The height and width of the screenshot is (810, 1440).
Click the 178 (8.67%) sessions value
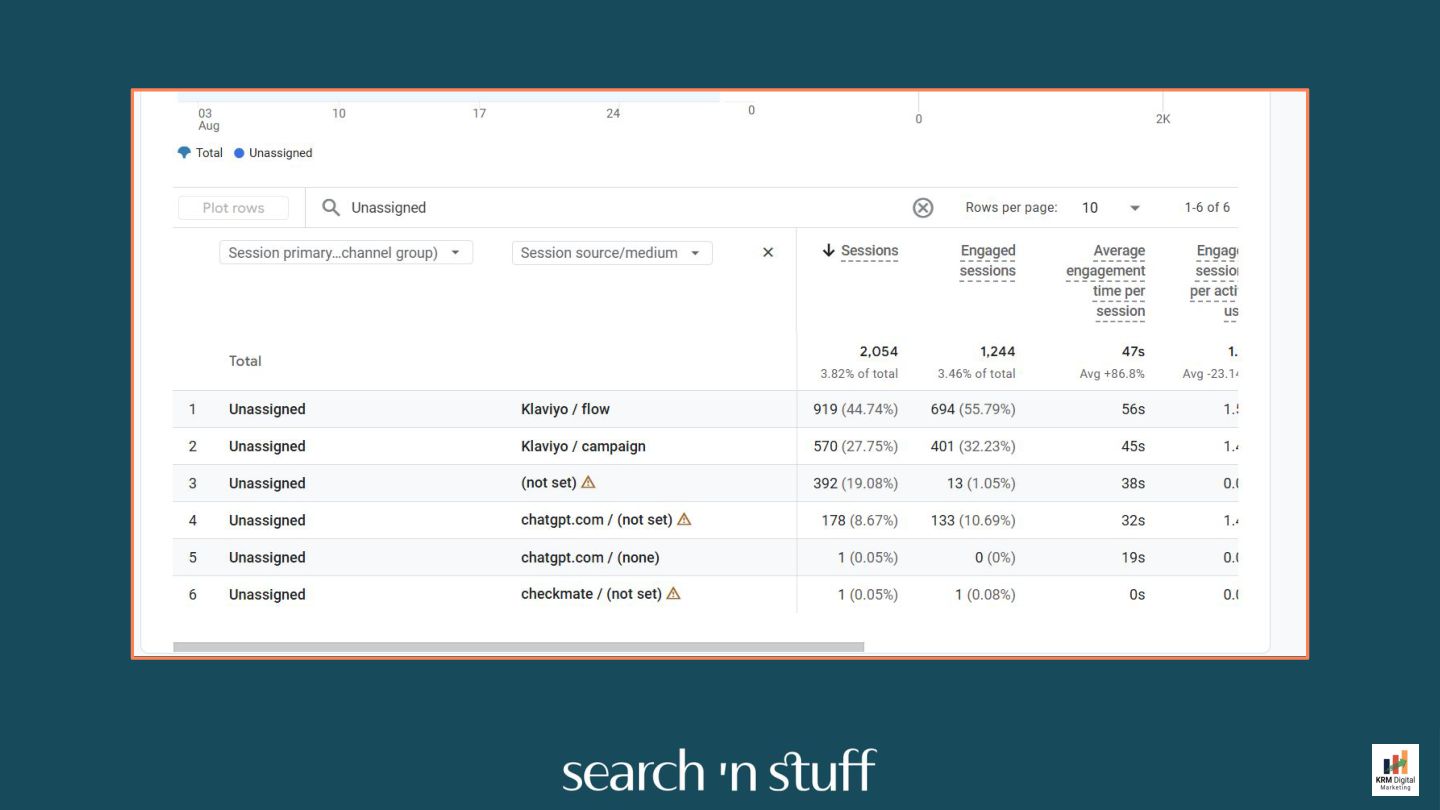[x=859, y=520]
